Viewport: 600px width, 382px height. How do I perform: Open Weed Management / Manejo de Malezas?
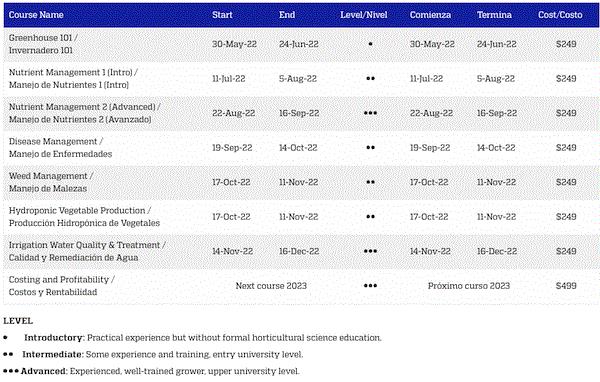coord(51,182)
